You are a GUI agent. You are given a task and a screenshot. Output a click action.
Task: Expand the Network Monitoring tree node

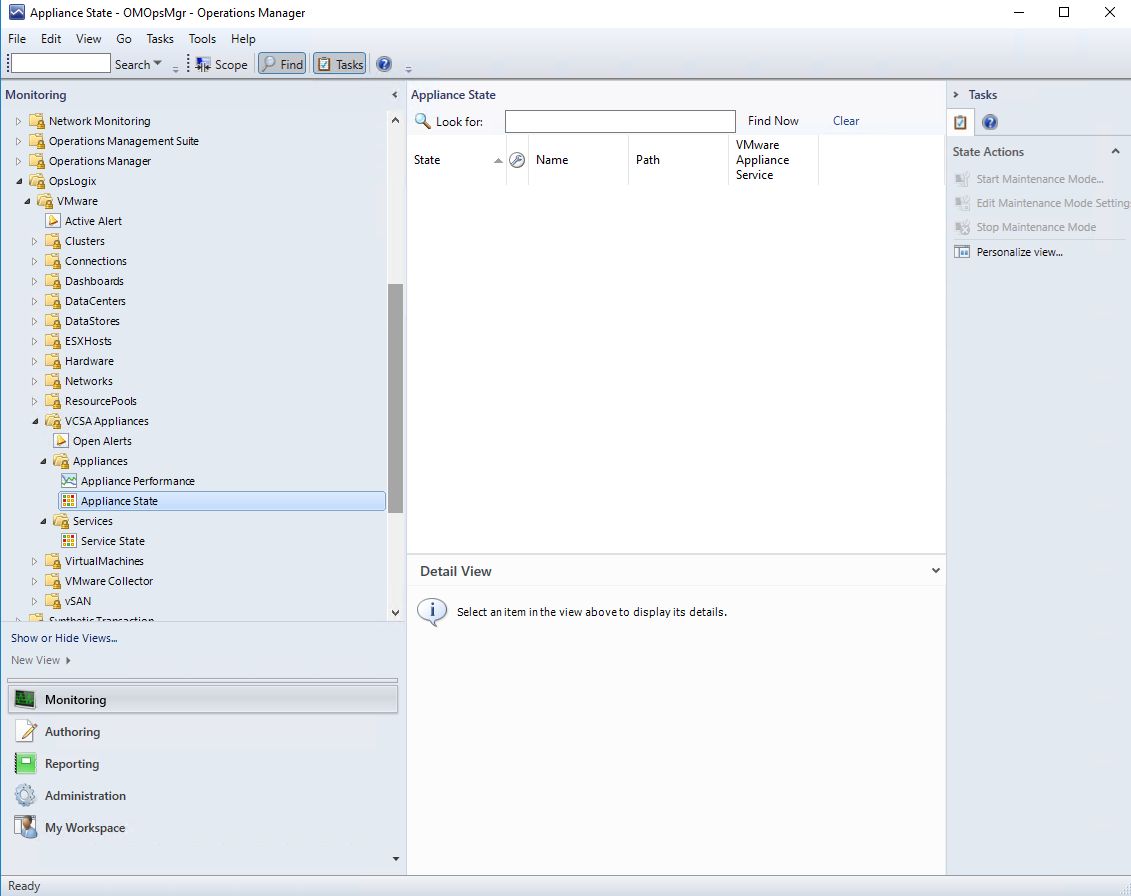point(19,121)
